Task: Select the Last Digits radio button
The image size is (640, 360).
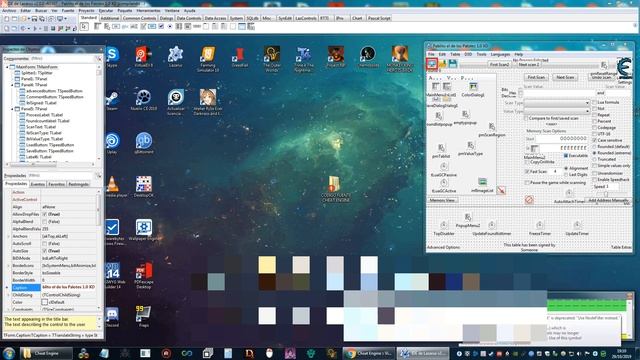Action: (x=566, y=175)
